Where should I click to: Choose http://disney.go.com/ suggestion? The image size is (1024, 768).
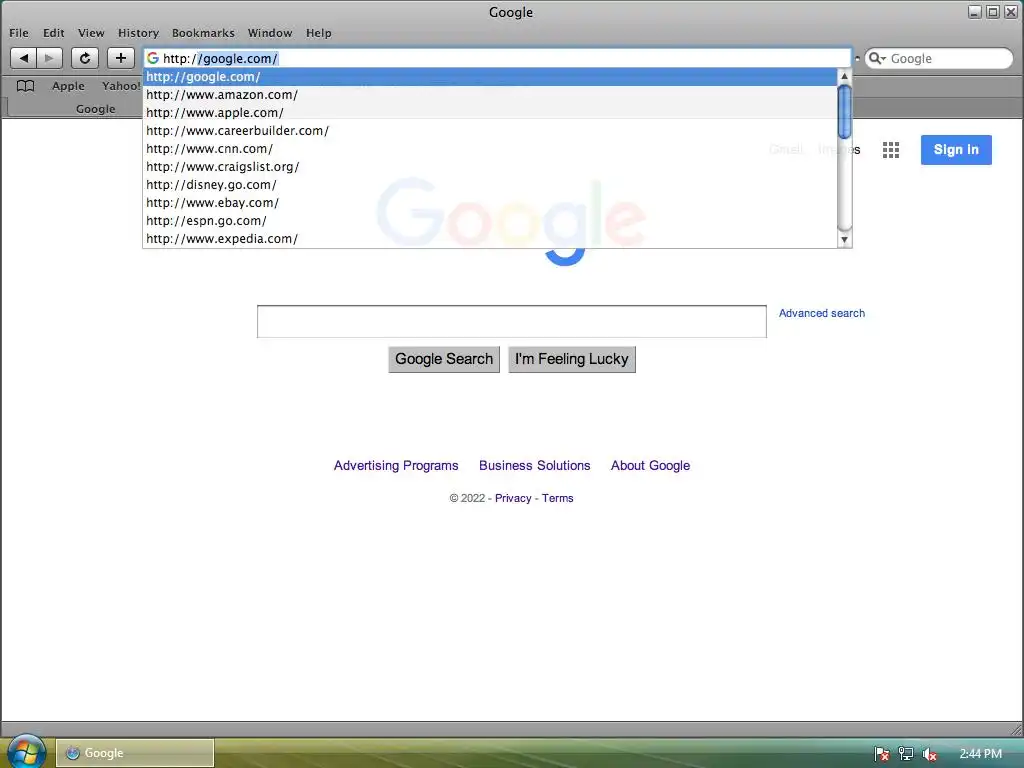click(490, 185)
